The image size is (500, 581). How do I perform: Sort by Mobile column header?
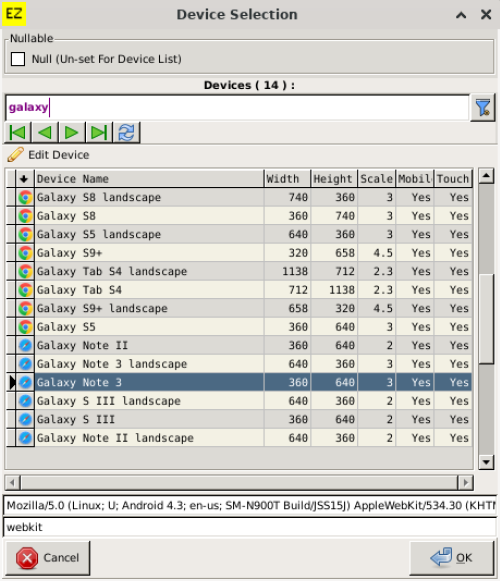click(x=415, y=179)
